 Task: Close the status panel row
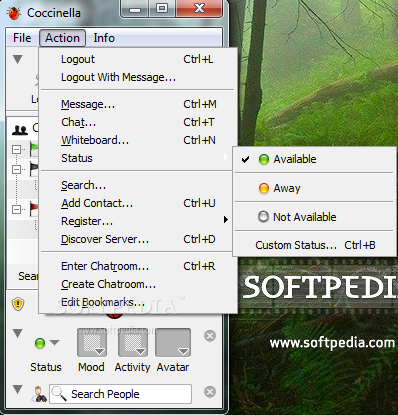(x=210, y=336)
